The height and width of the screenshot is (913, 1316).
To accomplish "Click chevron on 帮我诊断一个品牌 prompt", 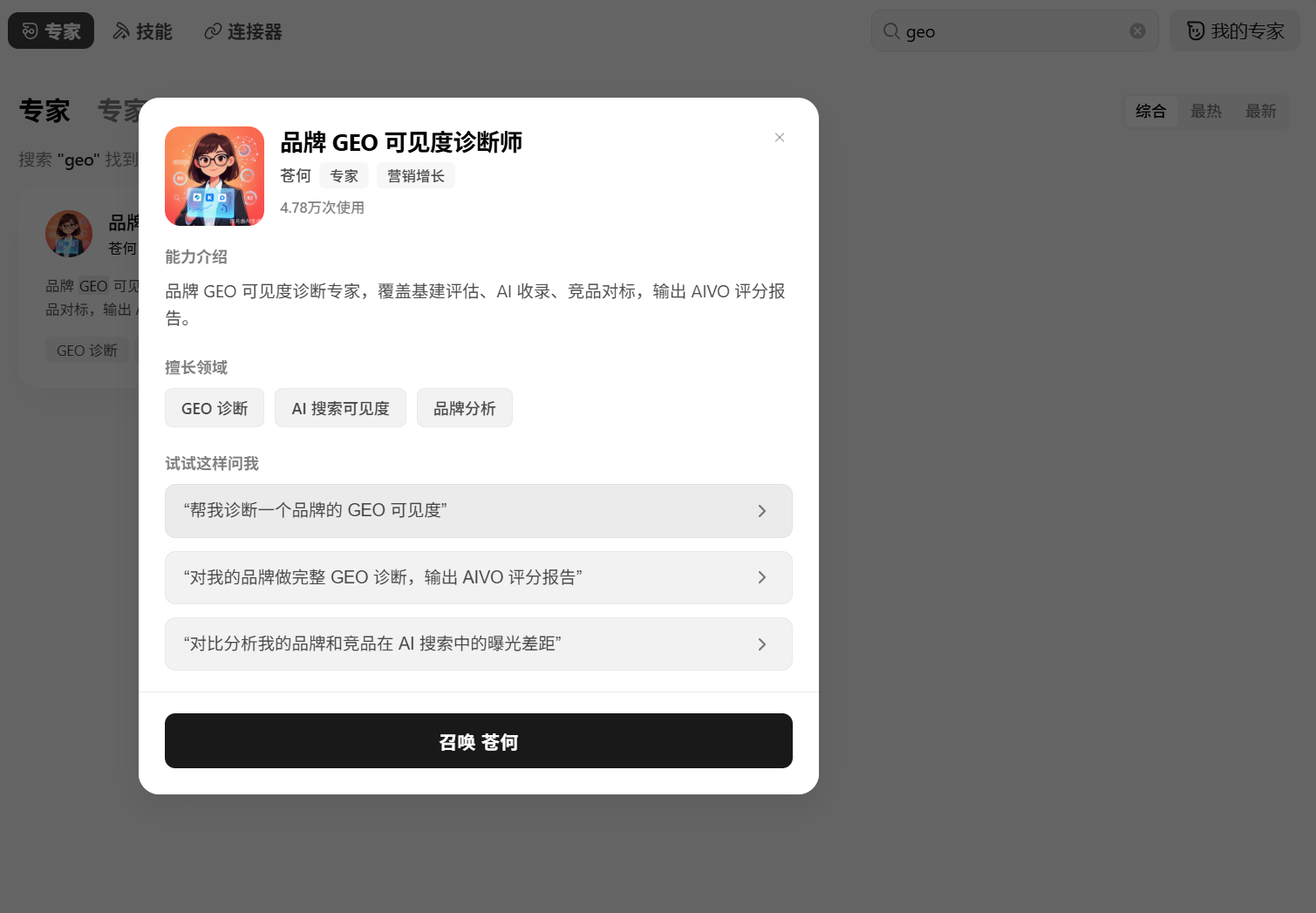I will click(762, 511).
